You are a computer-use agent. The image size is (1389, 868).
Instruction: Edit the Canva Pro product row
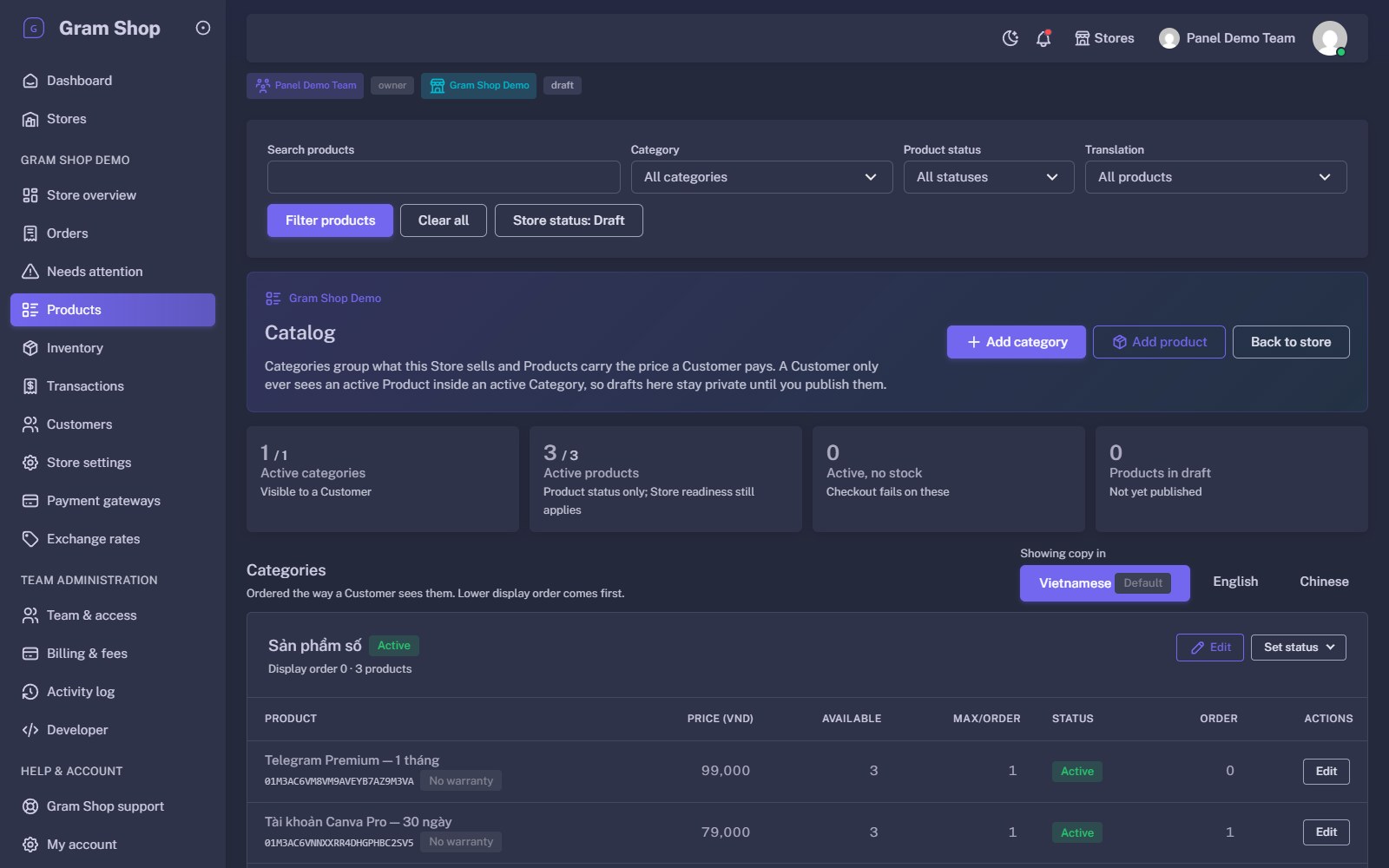tap(1326, 832)
